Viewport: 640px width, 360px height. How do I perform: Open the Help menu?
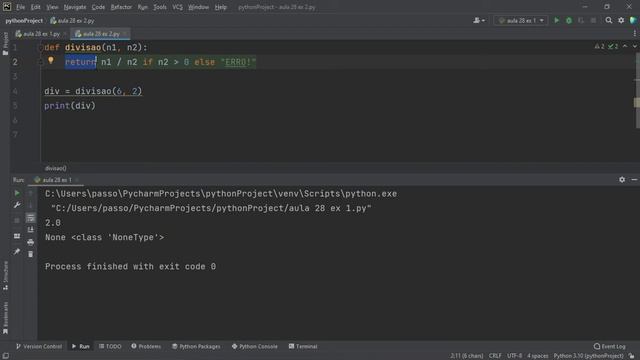click(220, 7)
